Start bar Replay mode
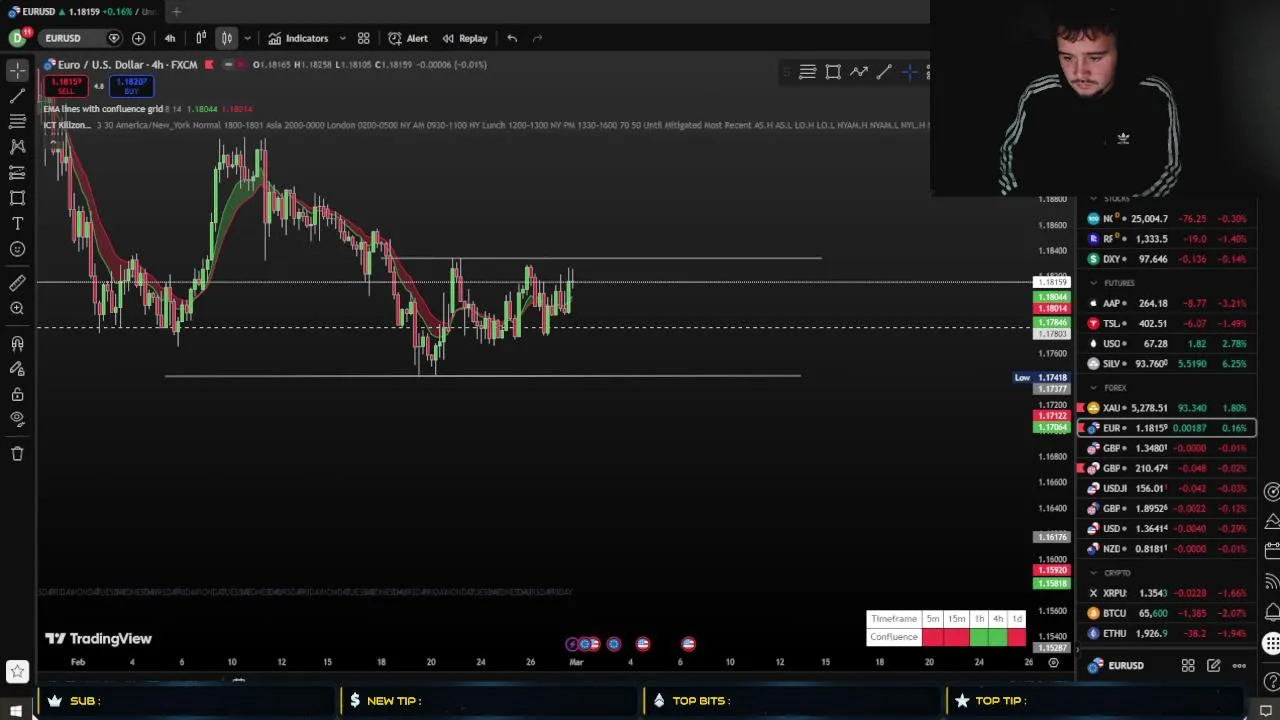 [x=465, y=38]
